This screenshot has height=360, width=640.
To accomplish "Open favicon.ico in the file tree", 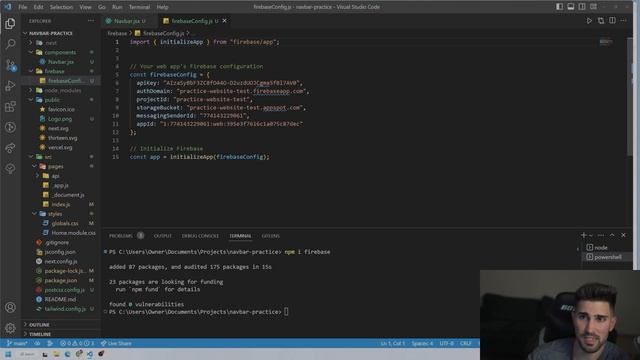I will pos(61,109).
